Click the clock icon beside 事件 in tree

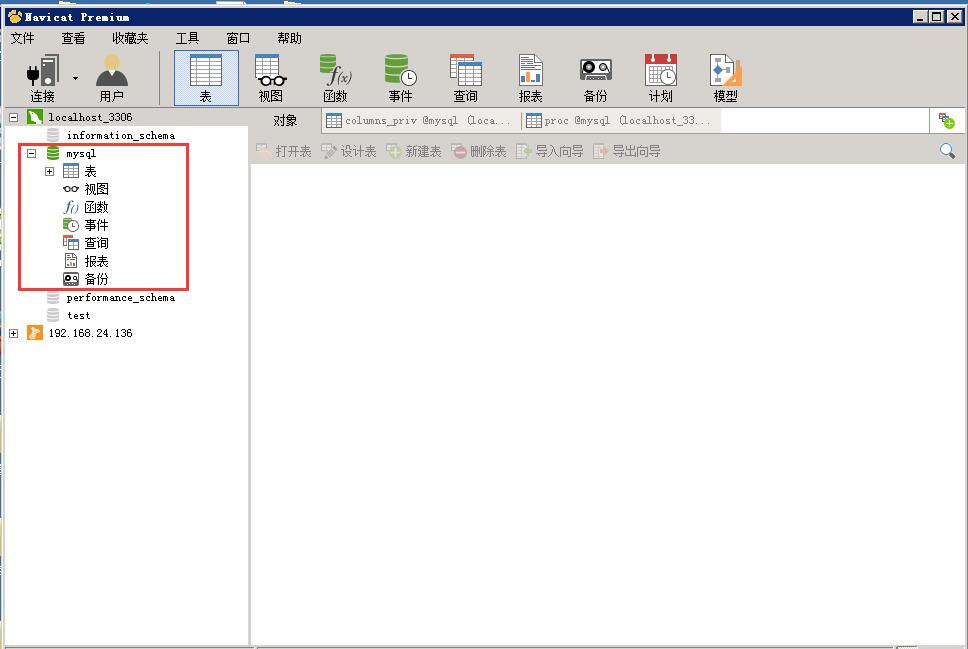tap(71, 225)
